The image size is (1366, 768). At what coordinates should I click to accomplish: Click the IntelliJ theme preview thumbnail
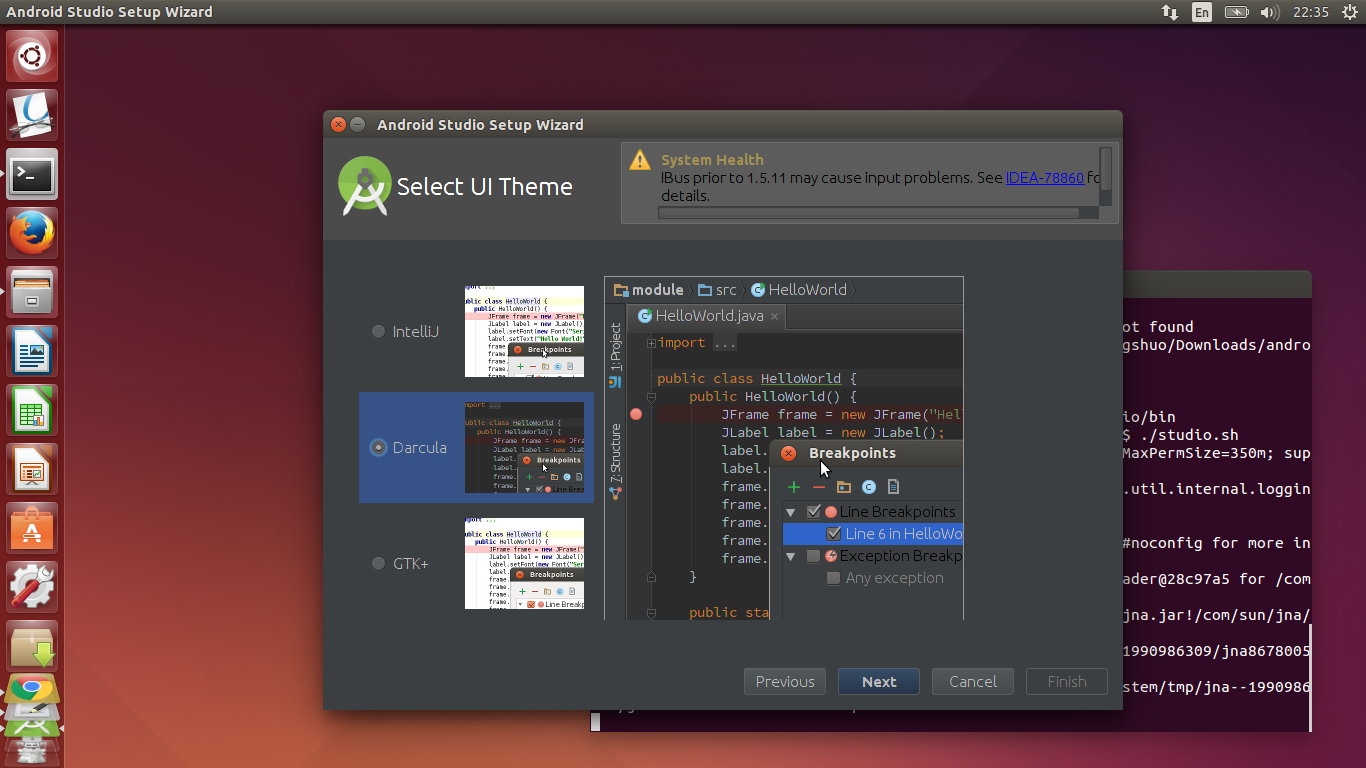(x=524, y=331)
